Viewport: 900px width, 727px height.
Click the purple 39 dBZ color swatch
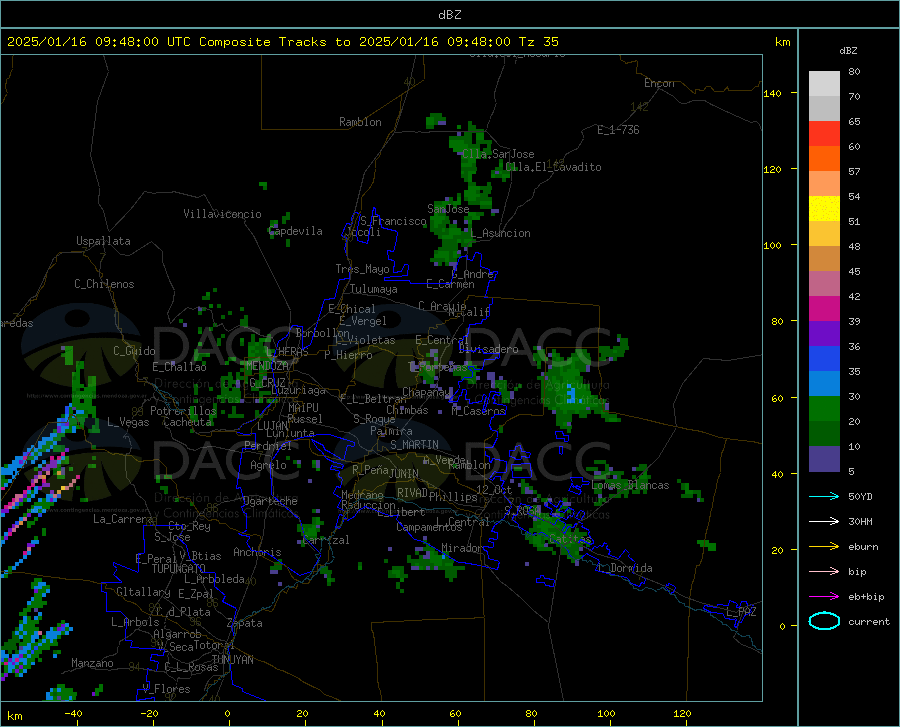tap(824, 334)
